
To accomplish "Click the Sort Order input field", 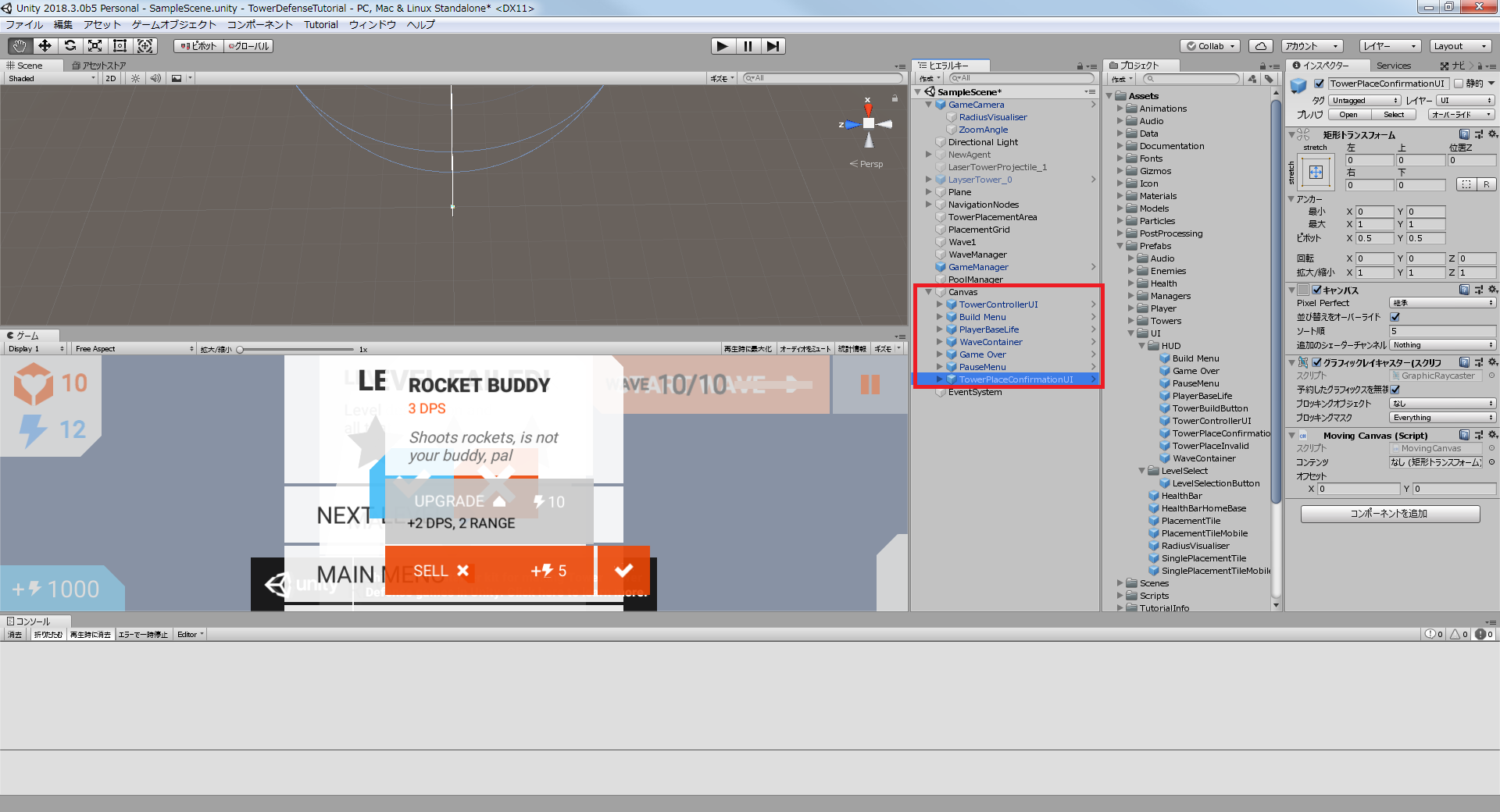I will (1442, 331).
